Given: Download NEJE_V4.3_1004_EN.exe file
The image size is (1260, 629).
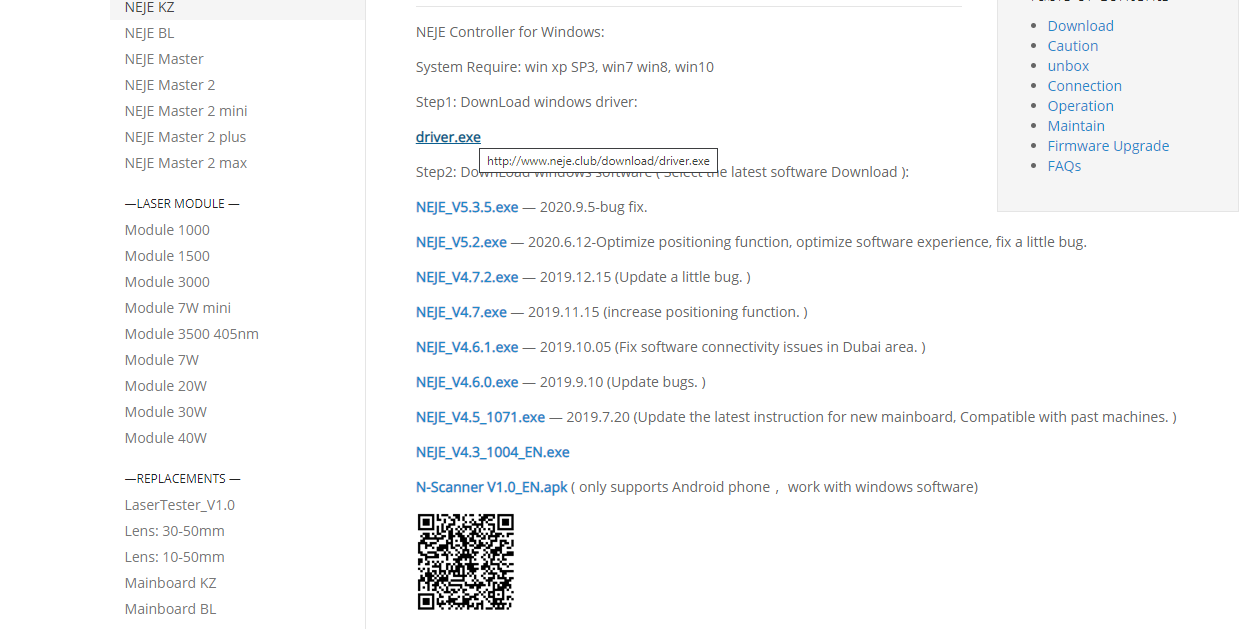Looking at the screenshot, I should pyautogui.click(x=492, y=452).
